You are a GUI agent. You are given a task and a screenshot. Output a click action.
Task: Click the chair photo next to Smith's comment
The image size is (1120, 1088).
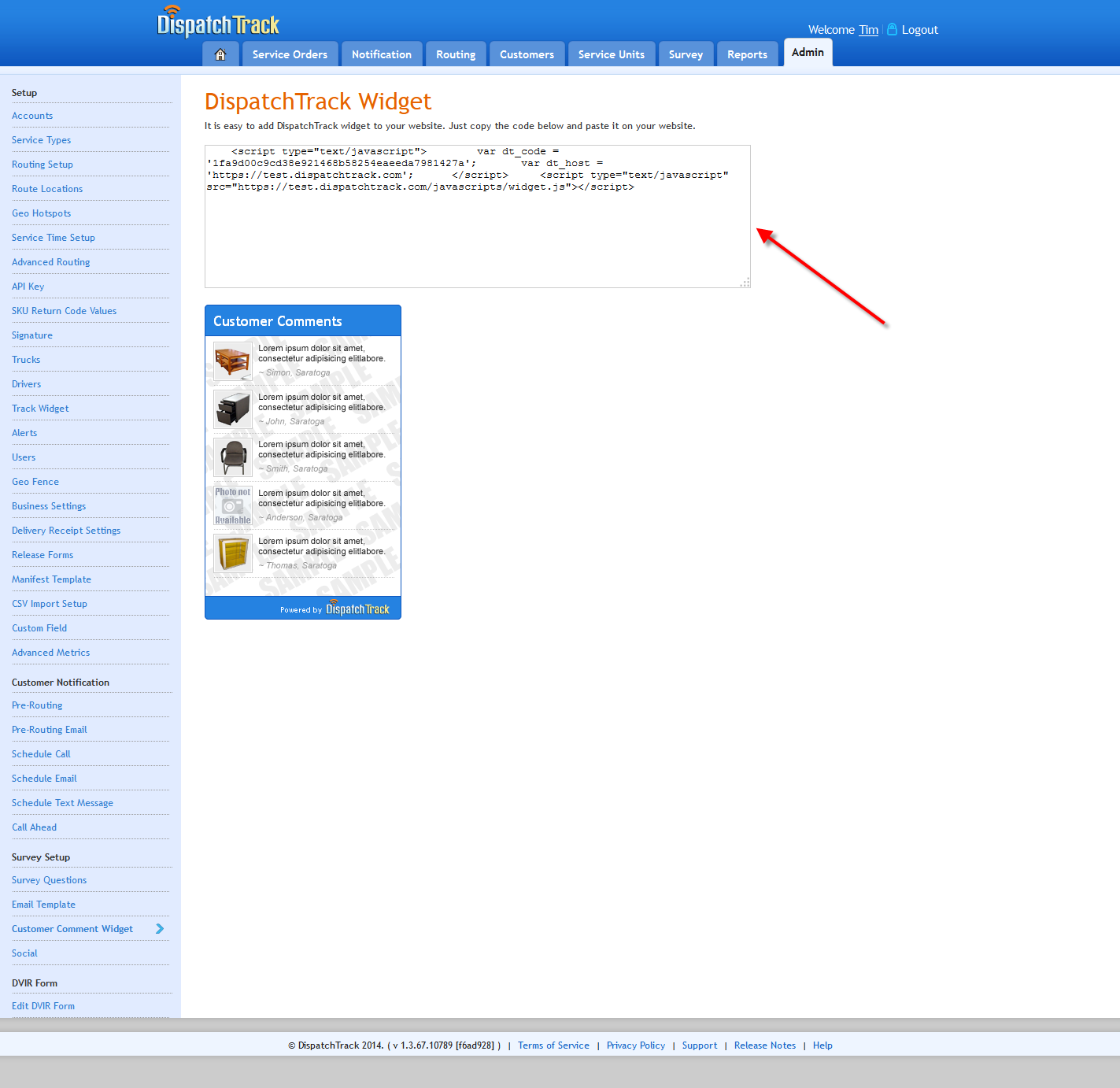(x=232, y=457)
